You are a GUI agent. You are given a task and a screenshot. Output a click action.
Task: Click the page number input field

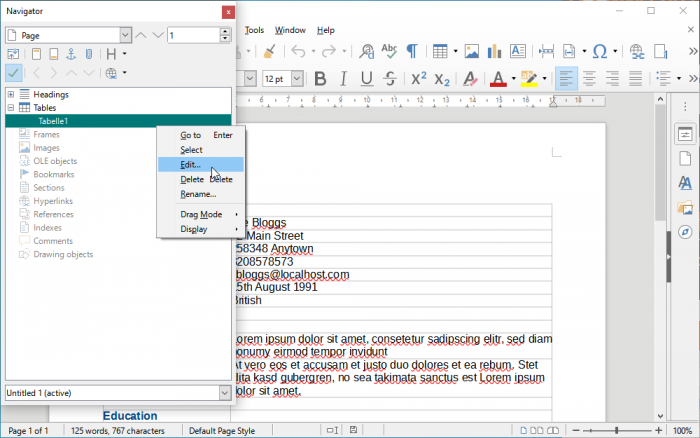(x=192, y=35)
